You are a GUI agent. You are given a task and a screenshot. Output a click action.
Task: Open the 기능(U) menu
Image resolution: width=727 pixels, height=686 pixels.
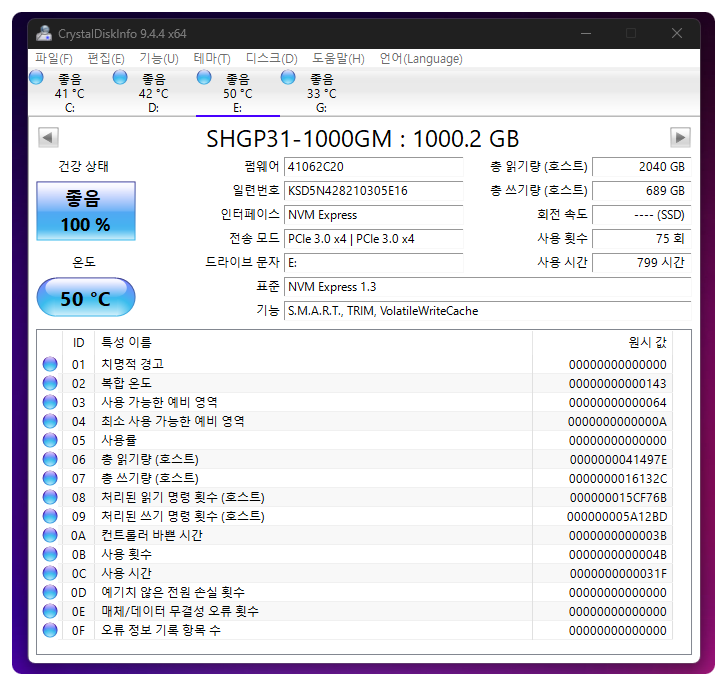click(x=159, y=58)
